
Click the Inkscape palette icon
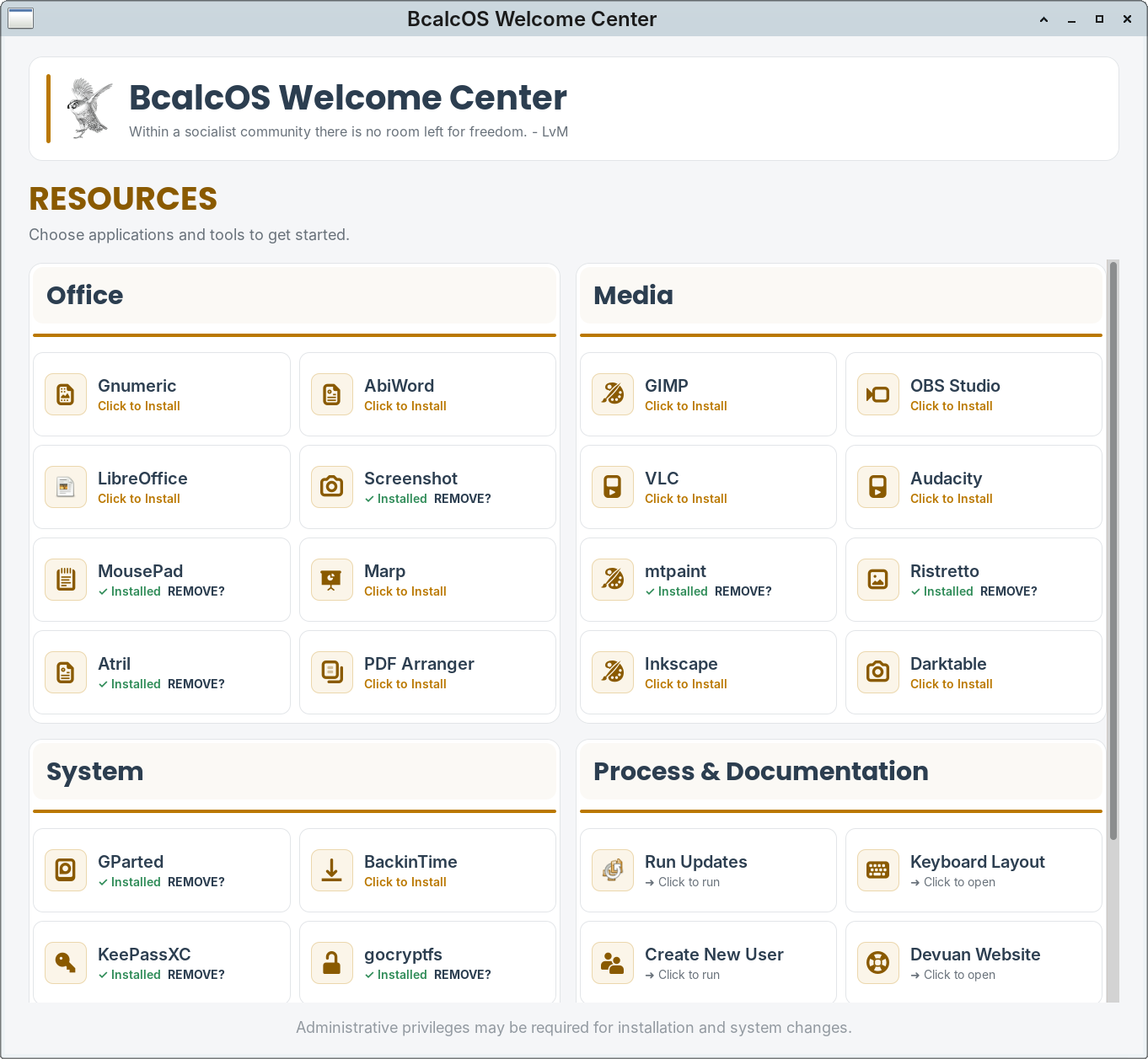pos(613,672)
